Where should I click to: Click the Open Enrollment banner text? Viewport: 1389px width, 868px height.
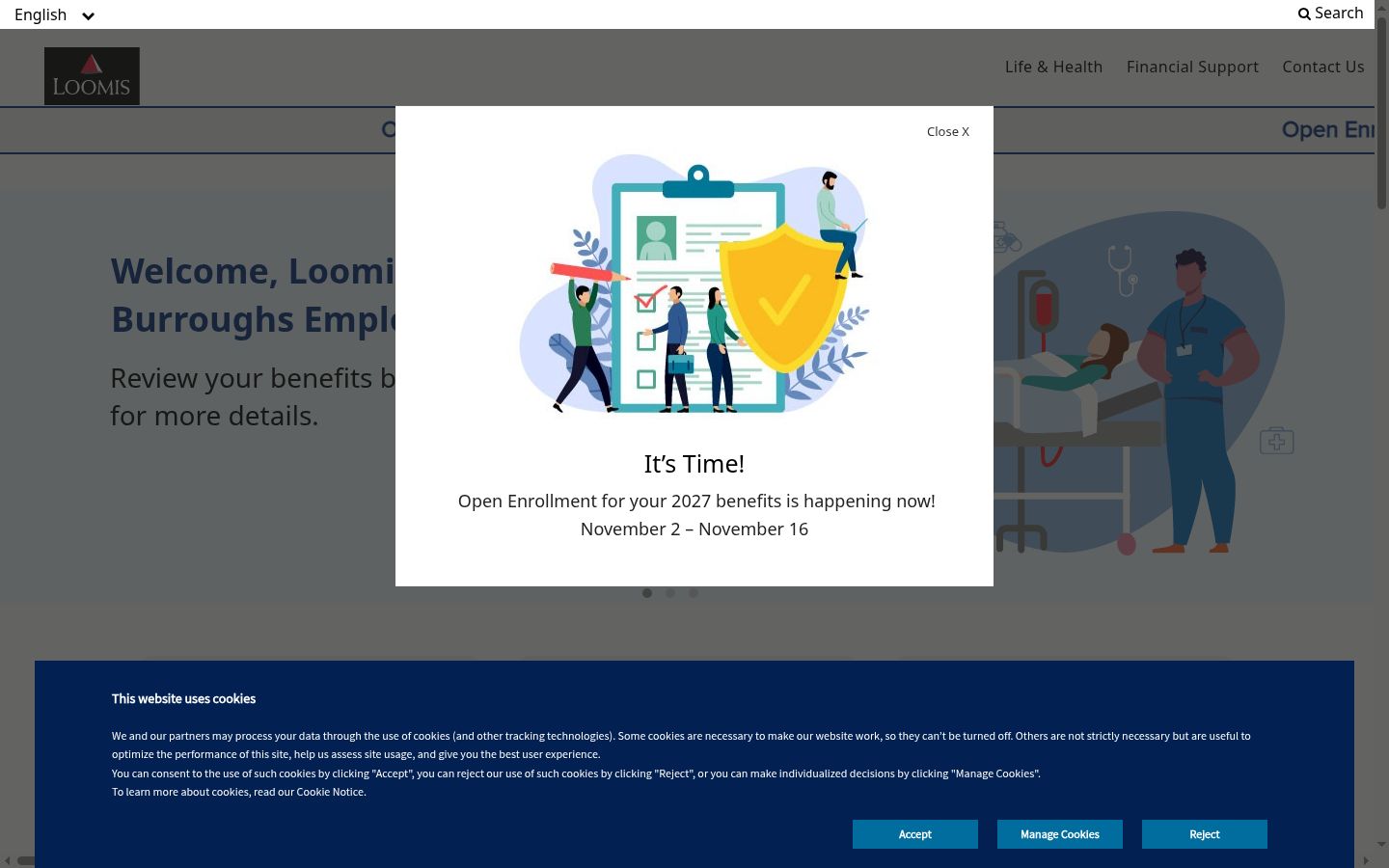point(1327,130)
